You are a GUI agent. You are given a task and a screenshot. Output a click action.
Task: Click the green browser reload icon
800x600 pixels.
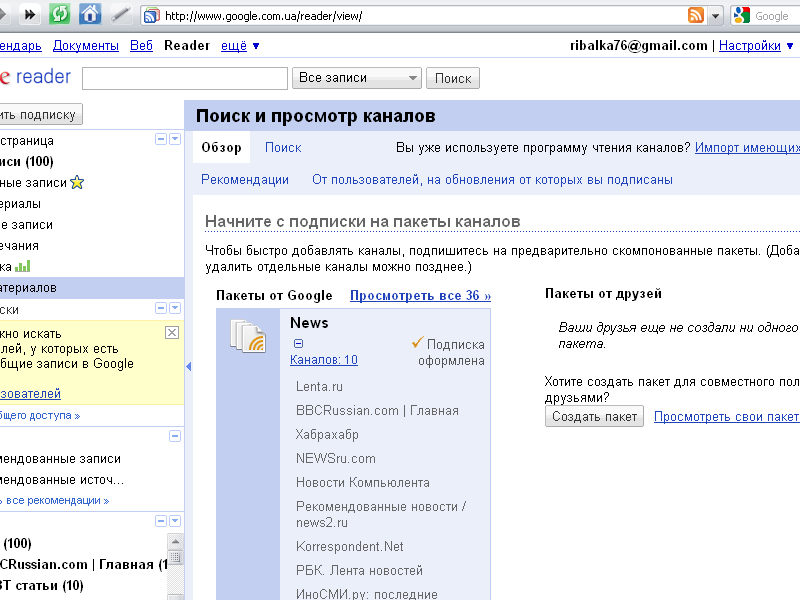point(59,14)
